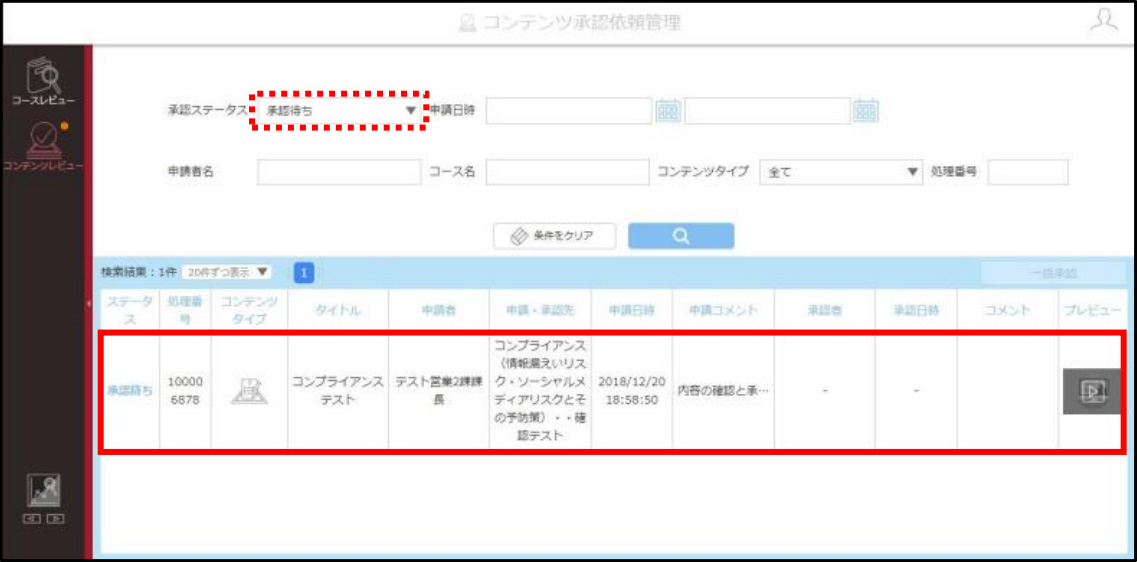Click the タイトル column header

[338, 310]
